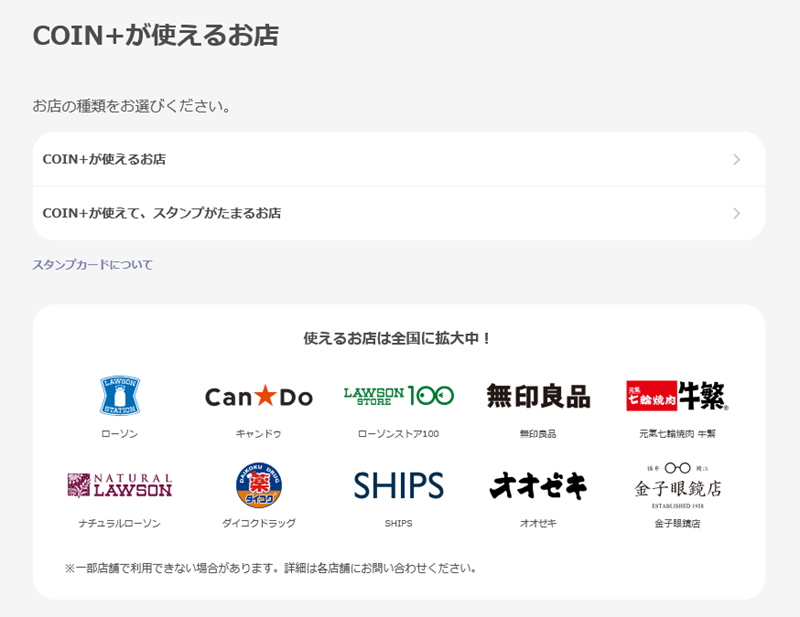Open the スタンプカードについて link
This screenshot has width=800, height=617.
(x=92, y=265)
